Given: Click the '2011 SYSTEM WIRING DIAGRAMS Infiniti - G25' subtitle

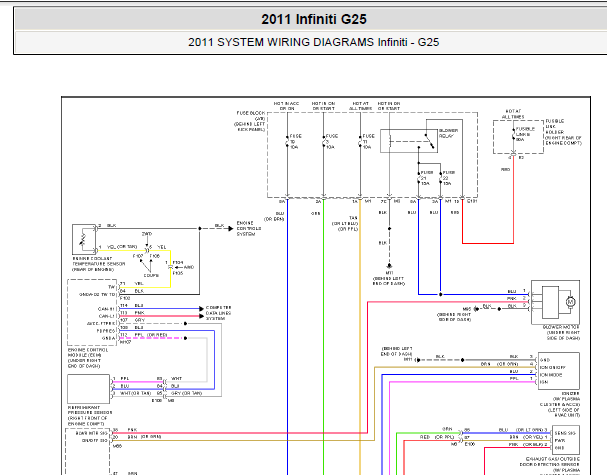Looking at the screenshot, I should (314, 42).
